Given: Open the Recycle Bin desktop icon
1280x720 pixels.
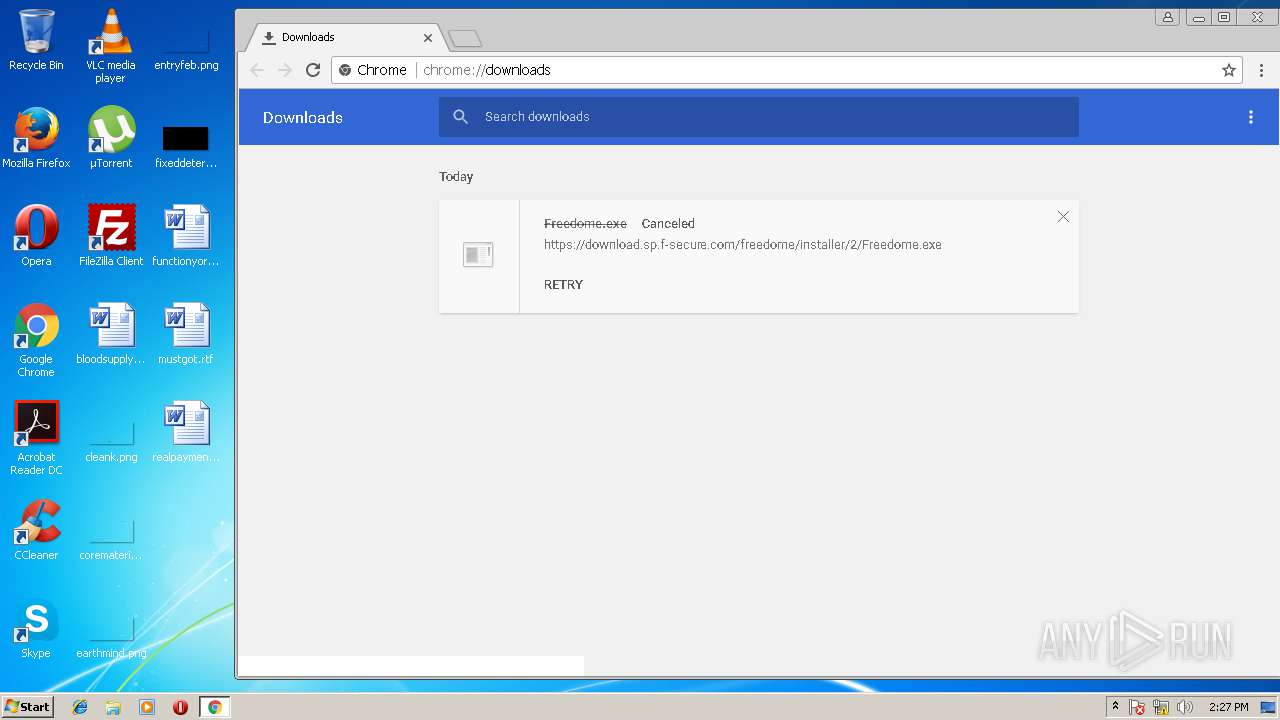Looking at the screenshot, I should tap(36, 40).
